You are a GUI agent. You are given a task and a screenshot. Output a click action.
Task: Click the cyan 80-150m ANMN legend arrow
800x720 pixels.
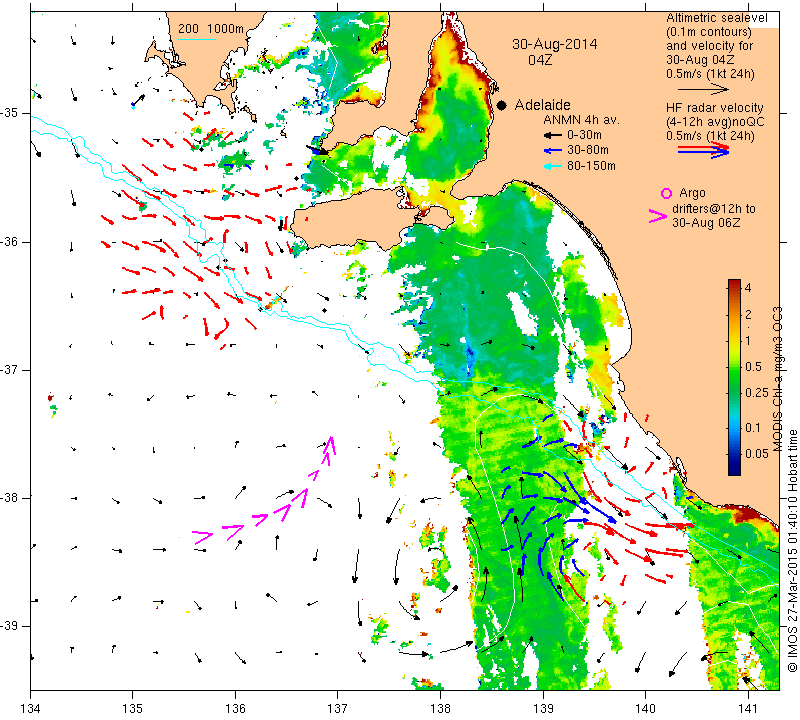553,166
